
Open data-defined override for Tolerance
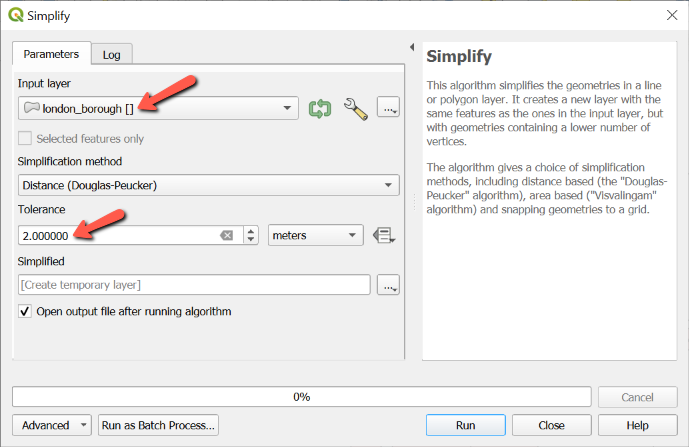coord(384,236)
